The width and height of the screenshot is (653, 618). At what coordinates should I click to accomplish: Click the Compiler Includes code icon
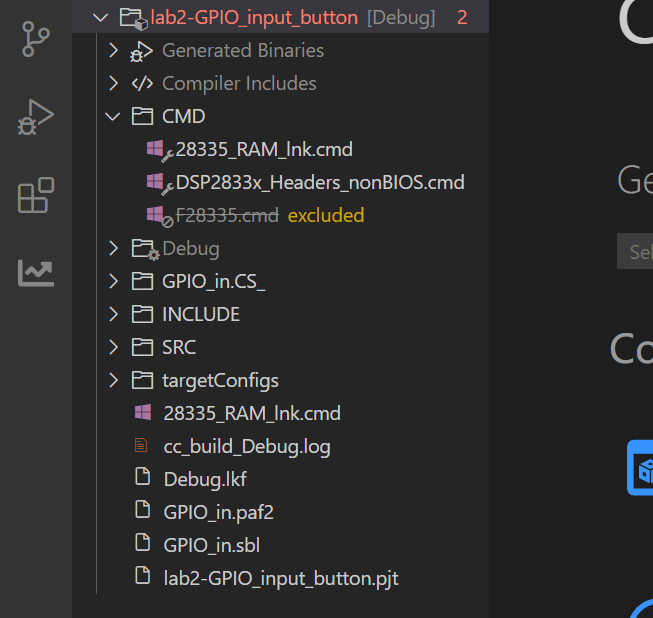(x=143, y=84)
